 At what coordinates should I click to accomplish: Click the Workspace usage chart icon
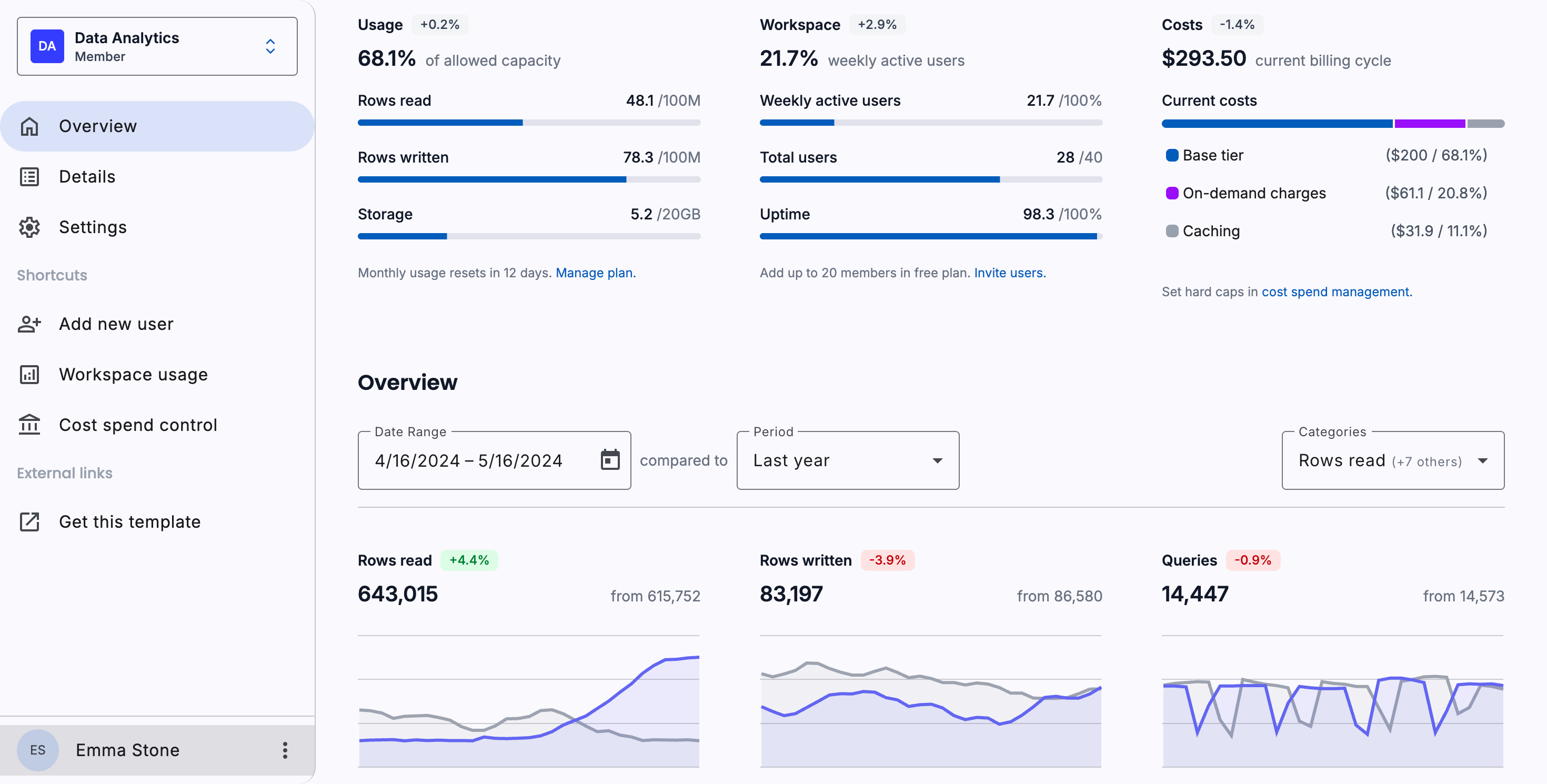[x=29, y=375]
